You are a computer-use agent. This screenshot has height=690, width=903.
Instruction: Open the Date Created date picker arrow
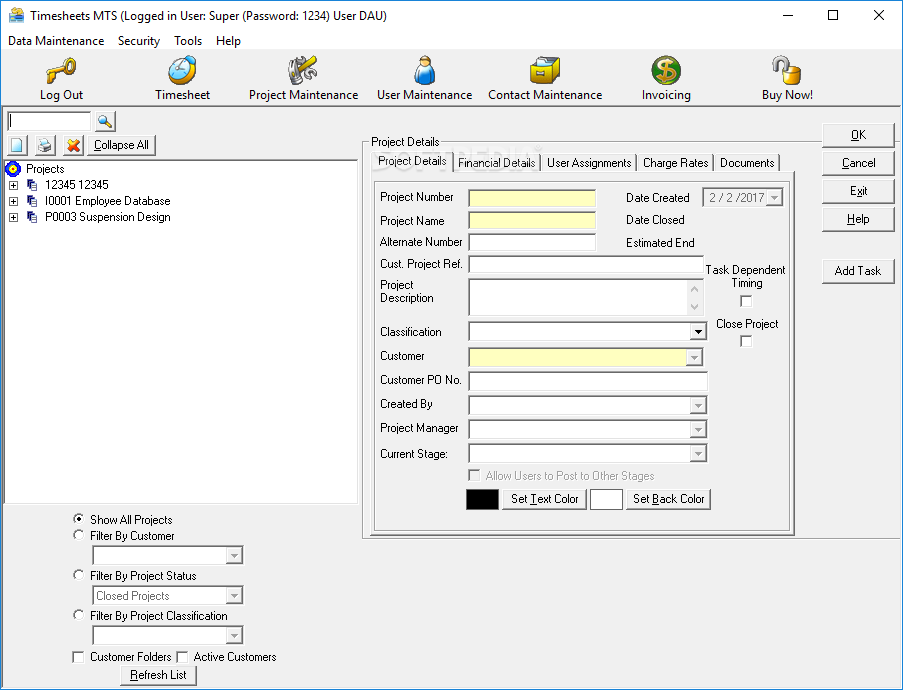click(775, 198)
